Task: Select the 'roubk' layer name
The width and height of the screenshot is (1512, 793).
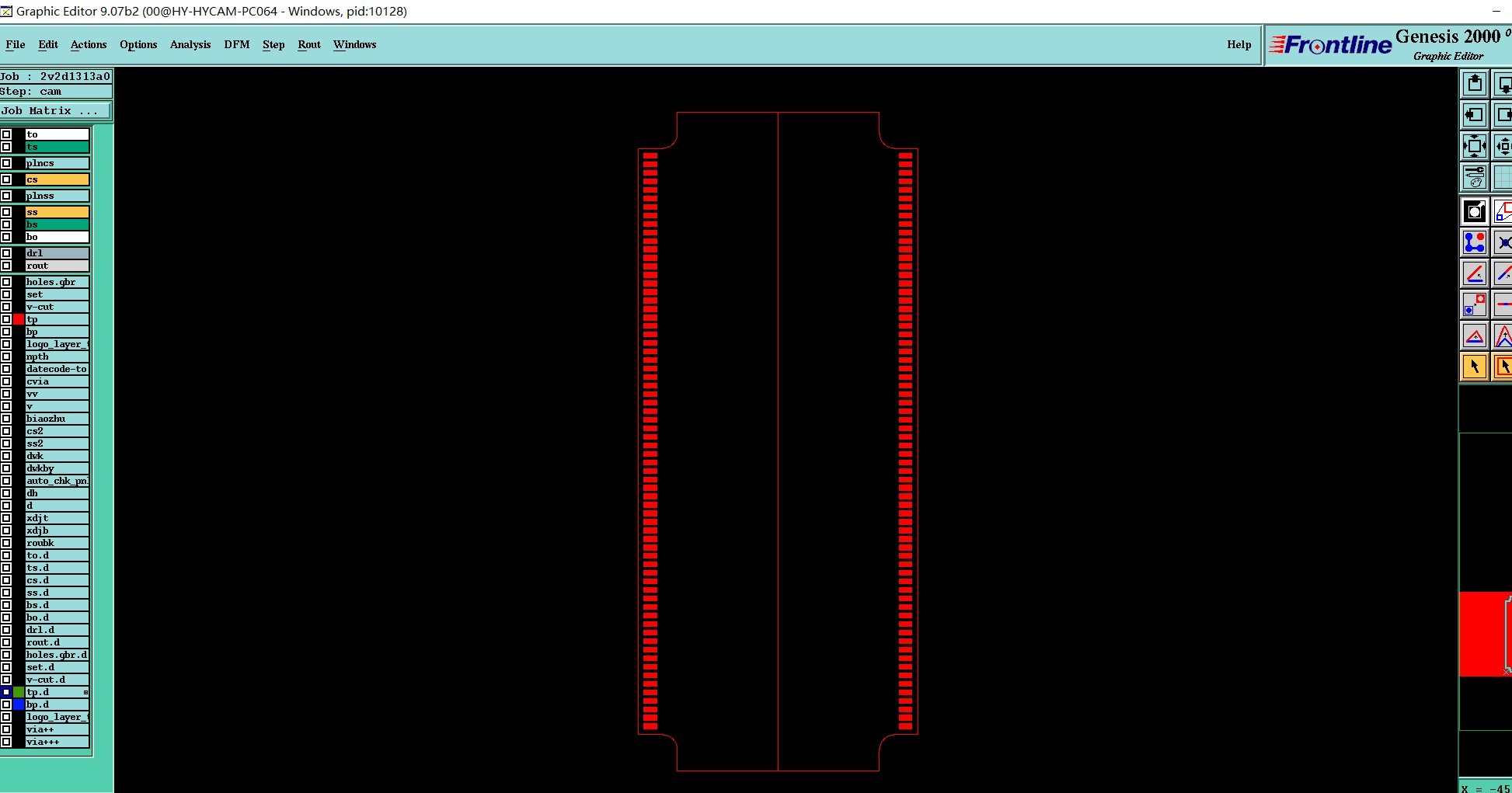Action: pyautogui.click(x=57, y=543)
